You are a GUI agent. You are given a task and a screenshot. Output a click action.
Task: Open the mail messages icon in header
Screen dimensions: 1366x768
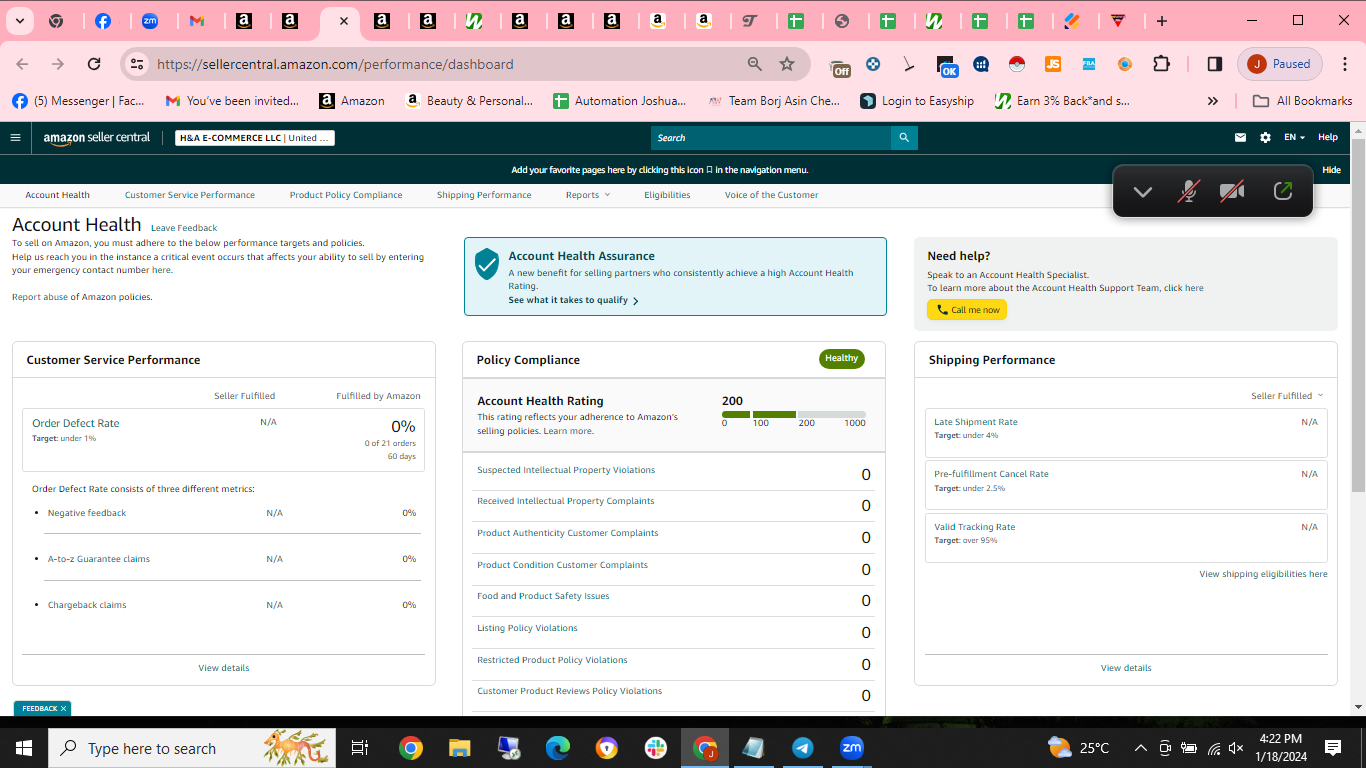(x=1241, y=138)
